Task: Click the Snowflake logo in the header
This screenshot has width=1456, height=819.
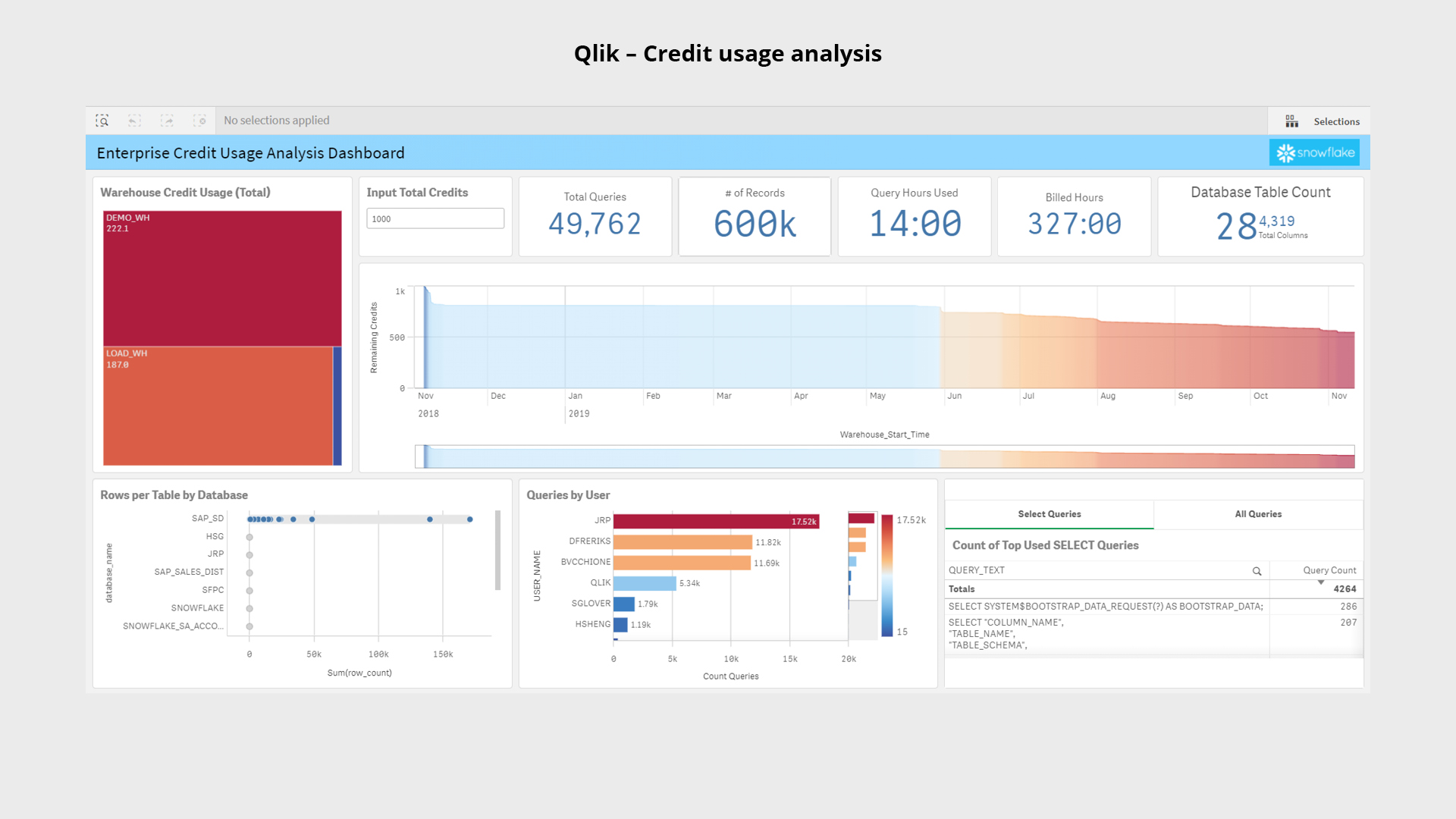Action: pyautogui.click(x=1314, y=152)
